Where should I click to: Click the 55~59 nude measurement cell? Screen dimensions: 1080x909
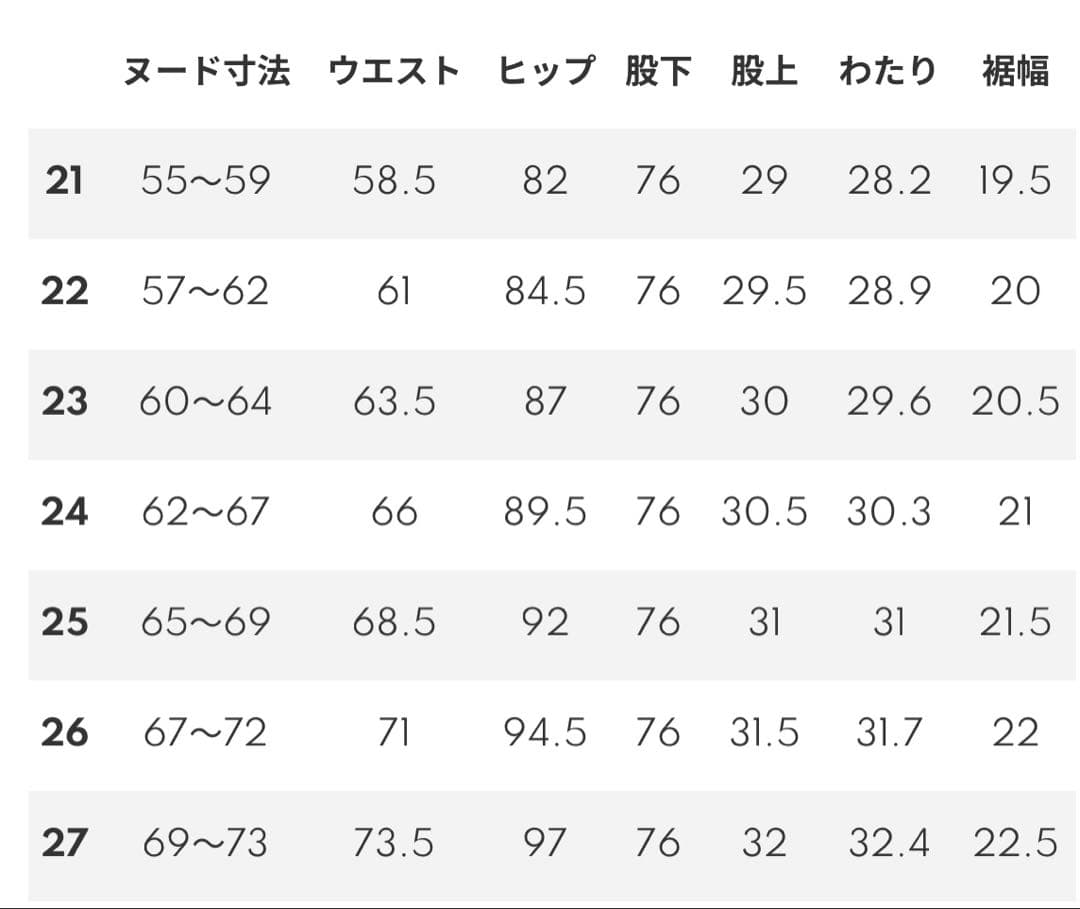(205, 181)
